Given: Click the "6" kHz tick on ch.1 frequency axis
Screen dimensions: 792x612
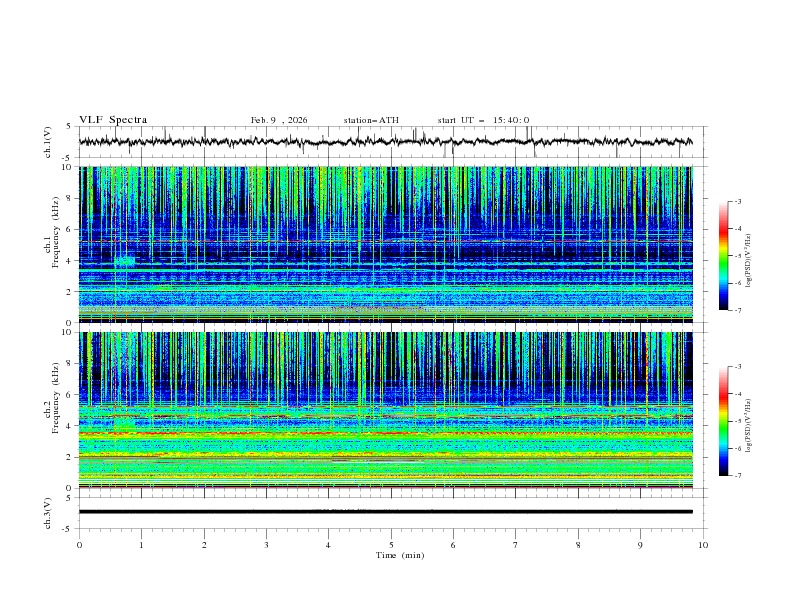Looking at the screenshot, I should [71, 229].
